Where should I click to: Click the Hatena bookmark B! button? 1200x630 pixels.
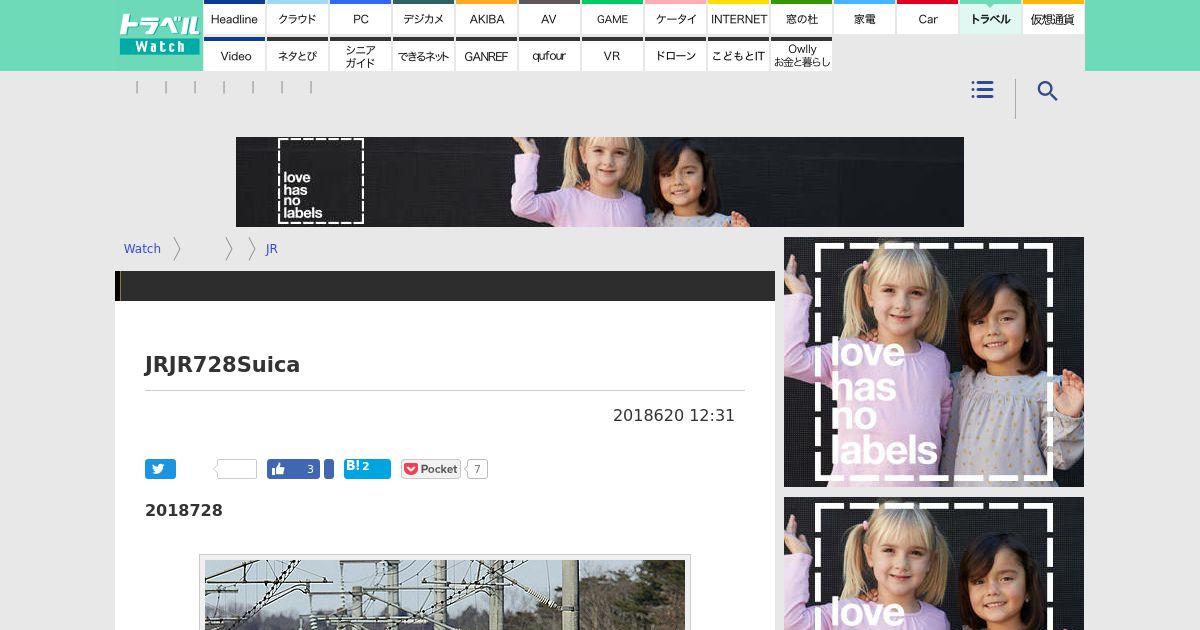pyautogui.click(x=367, y=468)
